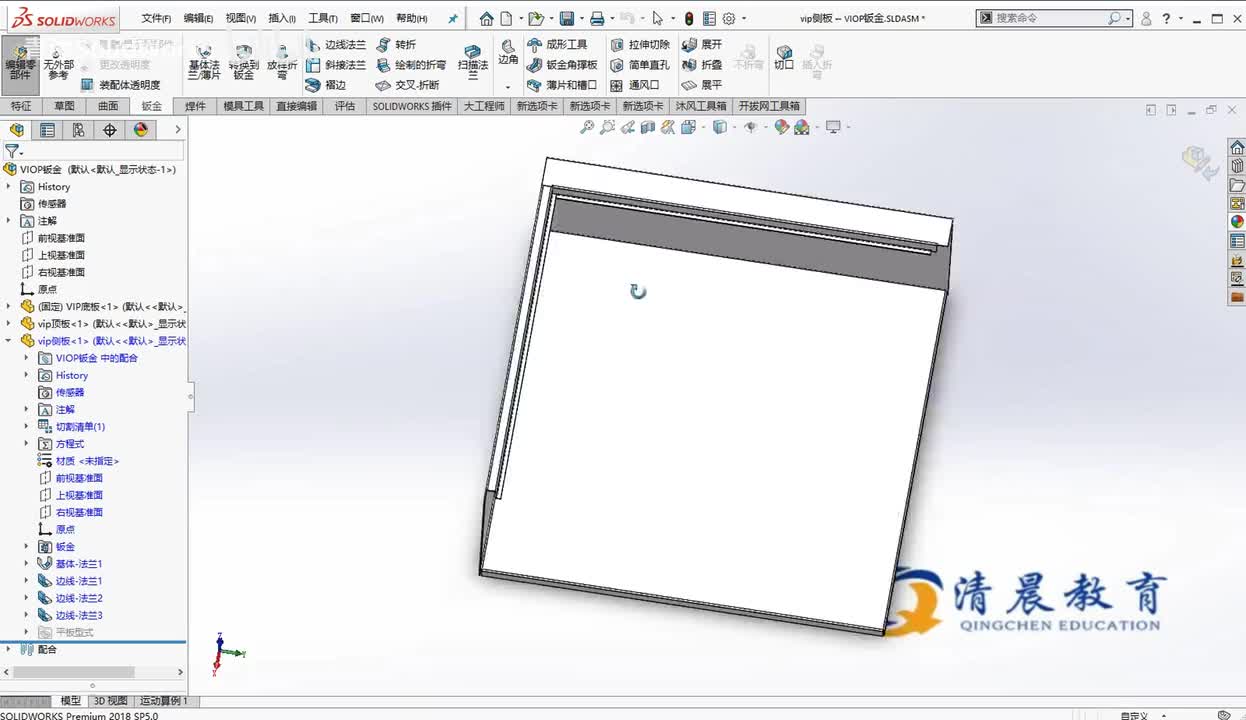Expand the vip顶板<1> component
This screenshot has width=1246, height=720.
(9, 324)
